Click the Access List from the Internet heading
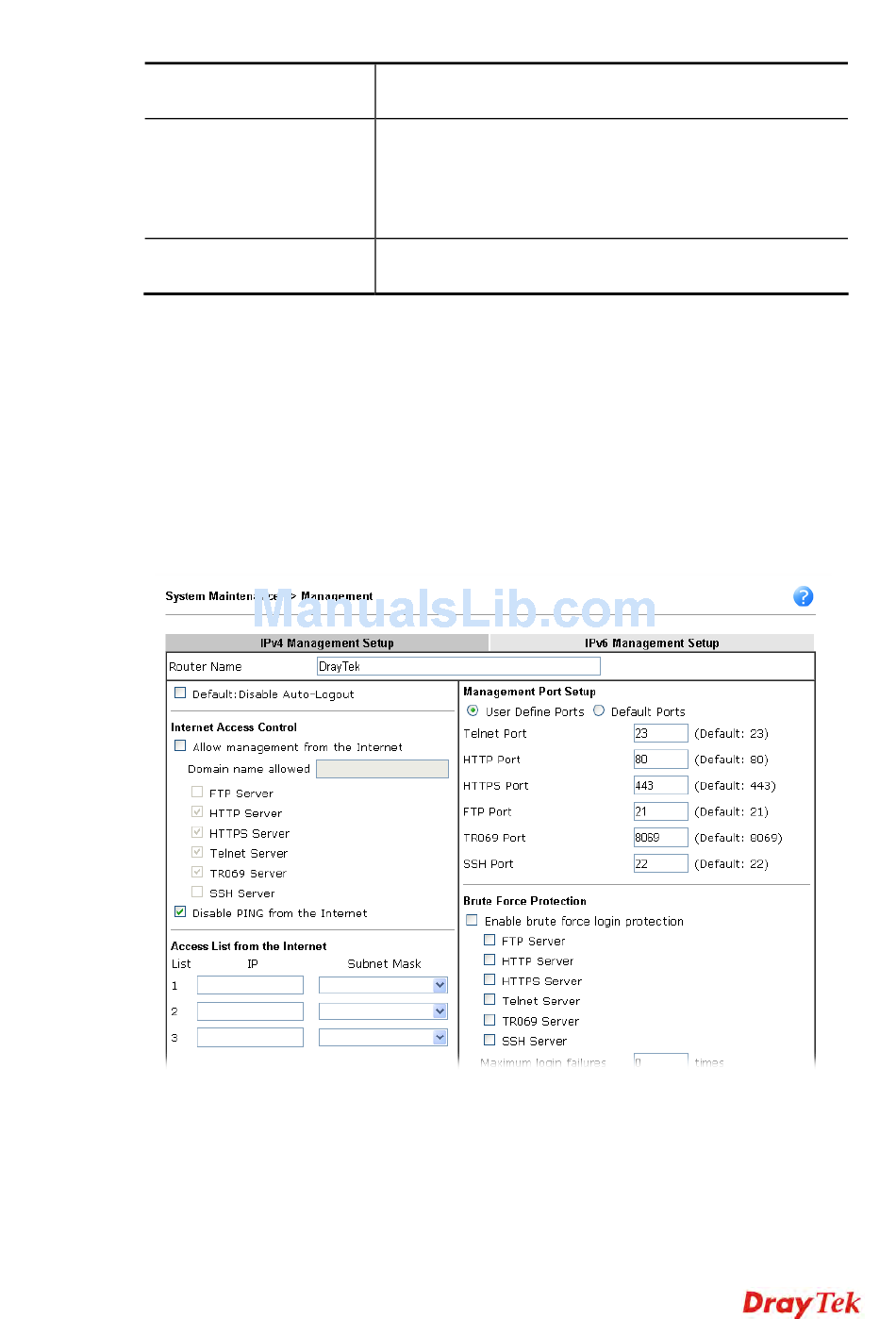 [x=249, y=946]
